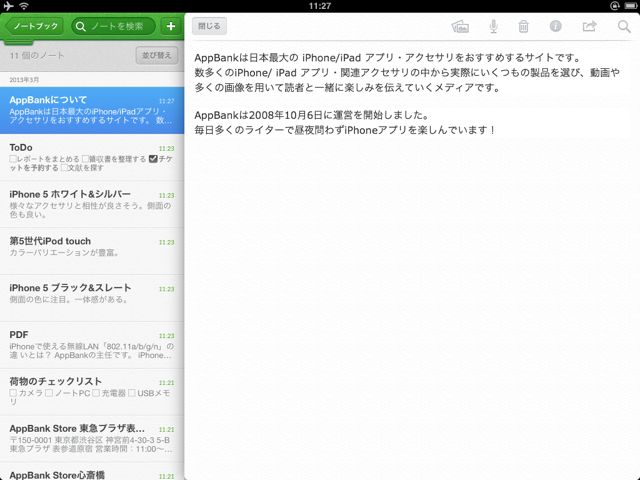Place cursor in first note paragraph
640x480 pixels.
coord(407,72)
